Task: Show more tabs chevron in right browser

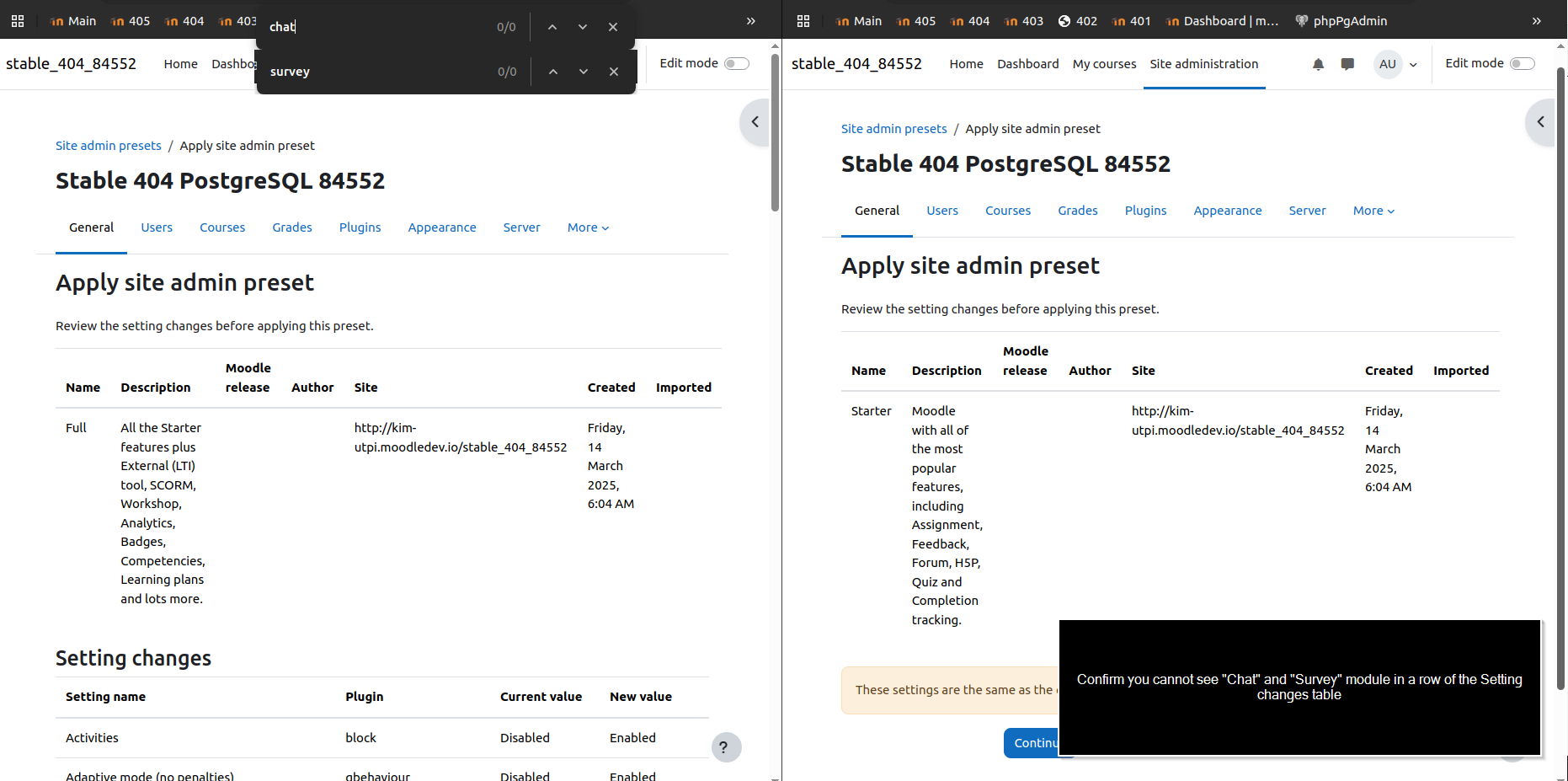Action: [1537, 21]
